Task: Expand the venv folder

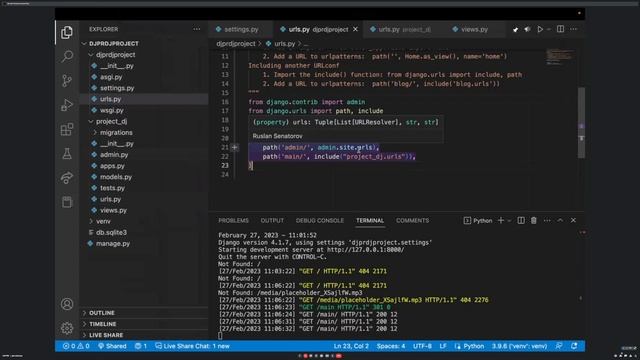Action: coord(91,221)
